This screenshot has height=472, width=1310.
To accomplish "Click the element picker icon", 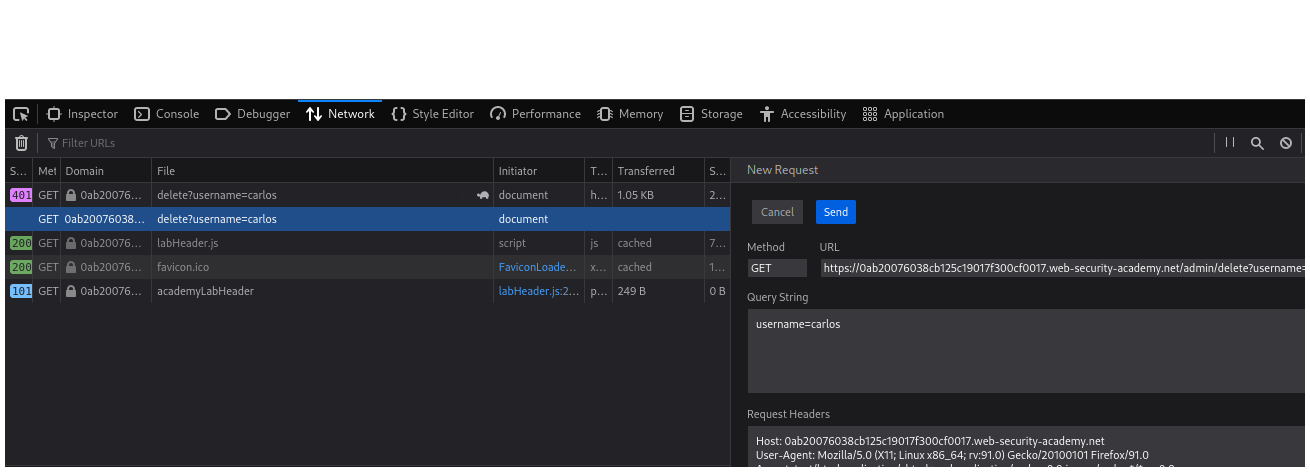I will [x=21, y=114].
